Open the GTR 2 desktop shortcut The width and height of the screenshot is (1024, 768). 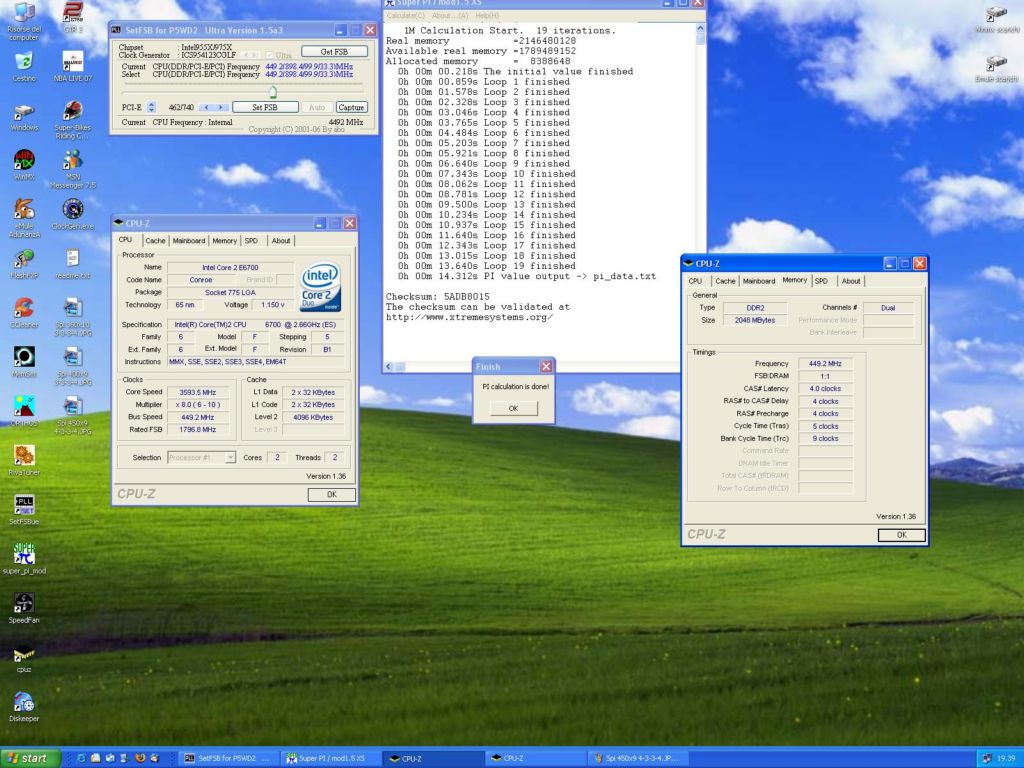click(x=72, y=18)
